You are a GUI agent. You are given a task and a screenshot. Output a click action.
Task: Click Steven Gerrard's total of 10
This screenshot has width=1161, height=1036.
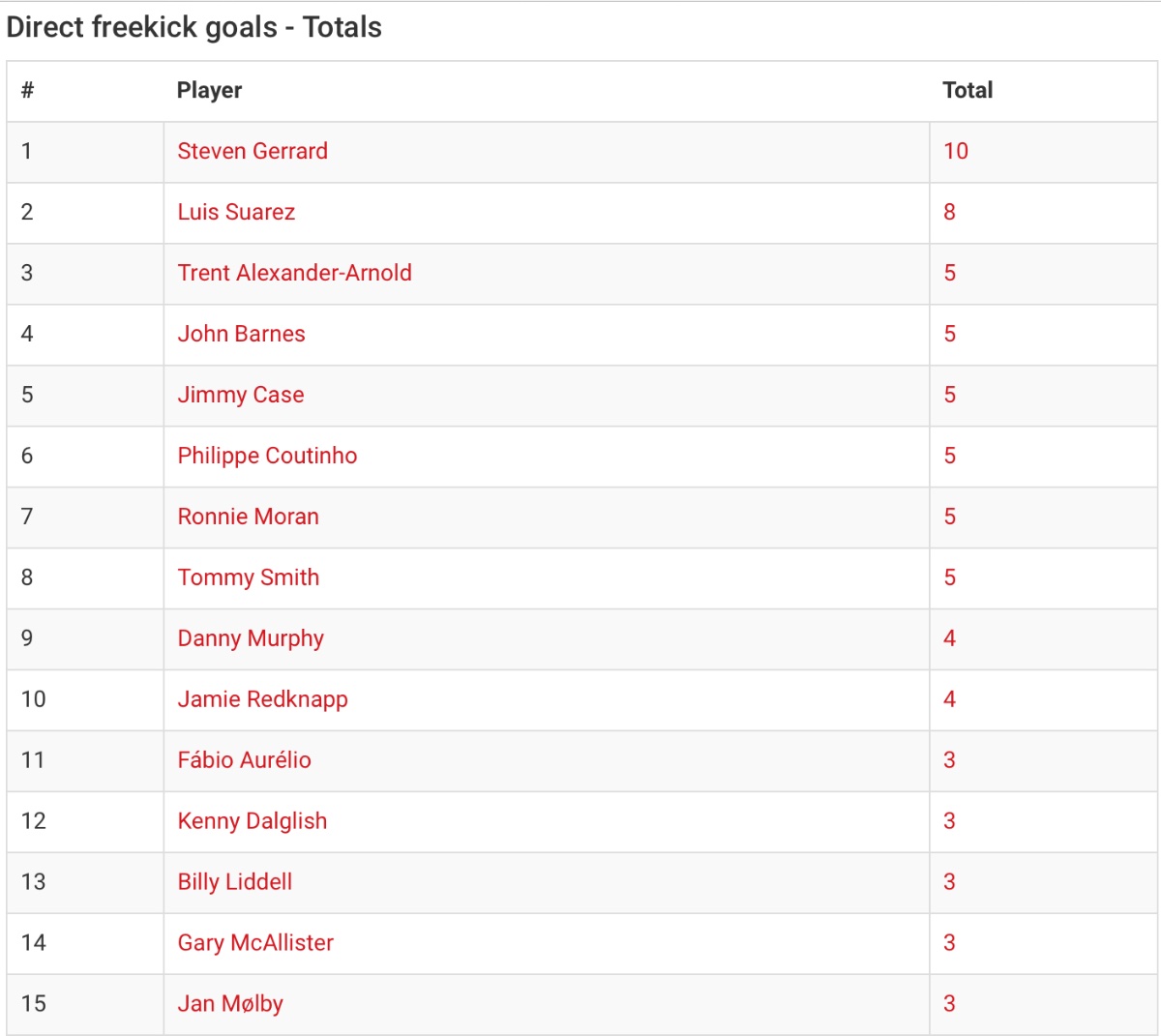pos(956,151)
